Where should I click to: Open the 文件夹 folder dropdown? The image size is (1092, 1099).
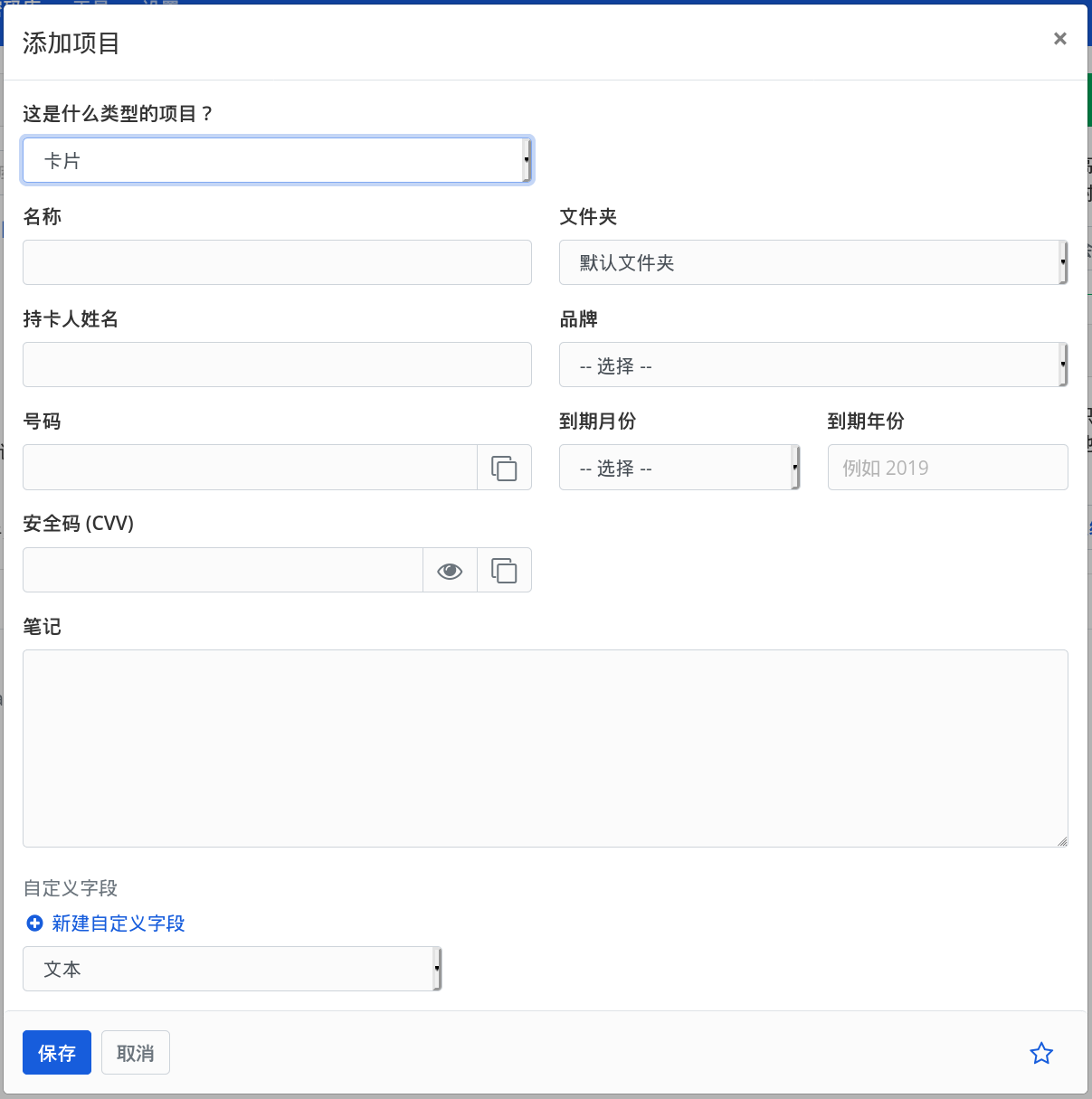click(812, 263)
